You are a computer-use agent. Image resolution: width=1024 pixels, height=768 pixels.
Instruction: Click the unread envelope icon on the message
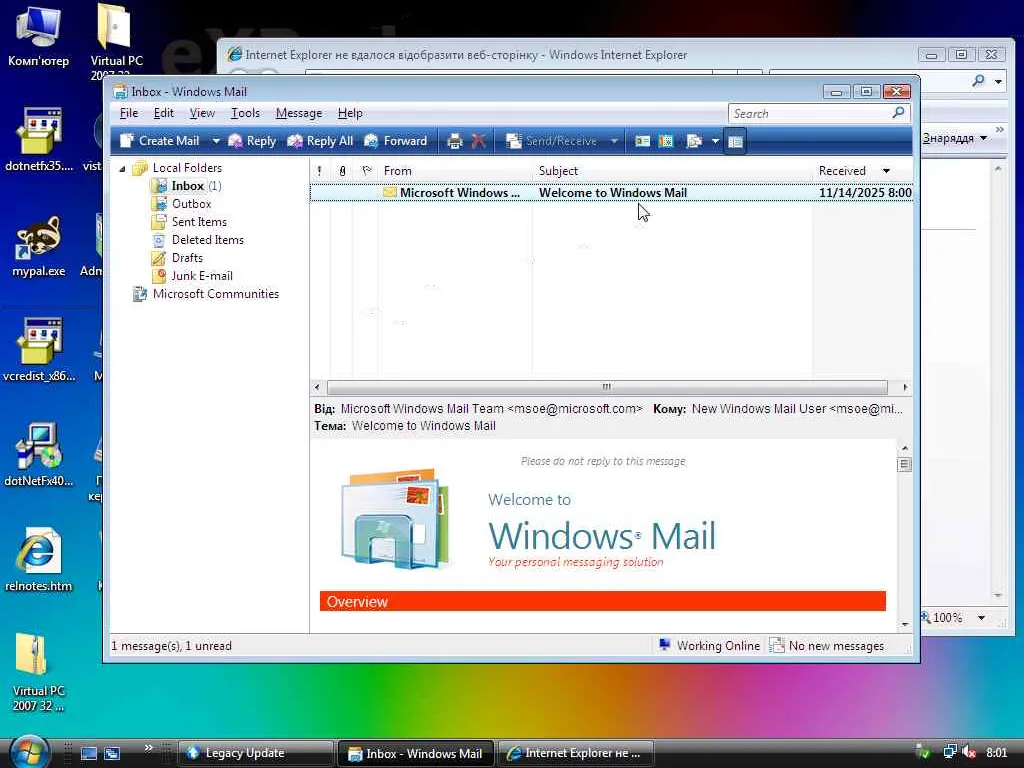(x=390, y=193)
